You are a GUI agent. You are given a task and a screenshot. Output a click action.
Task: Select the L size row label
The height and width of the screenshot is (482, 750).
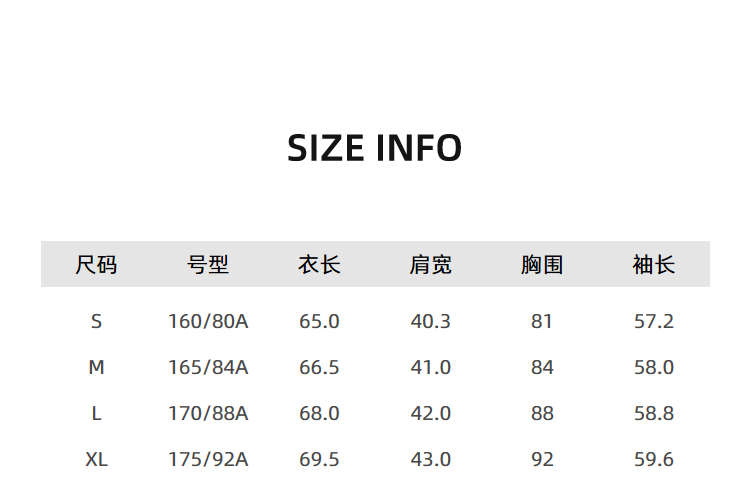tap(96, 414)
